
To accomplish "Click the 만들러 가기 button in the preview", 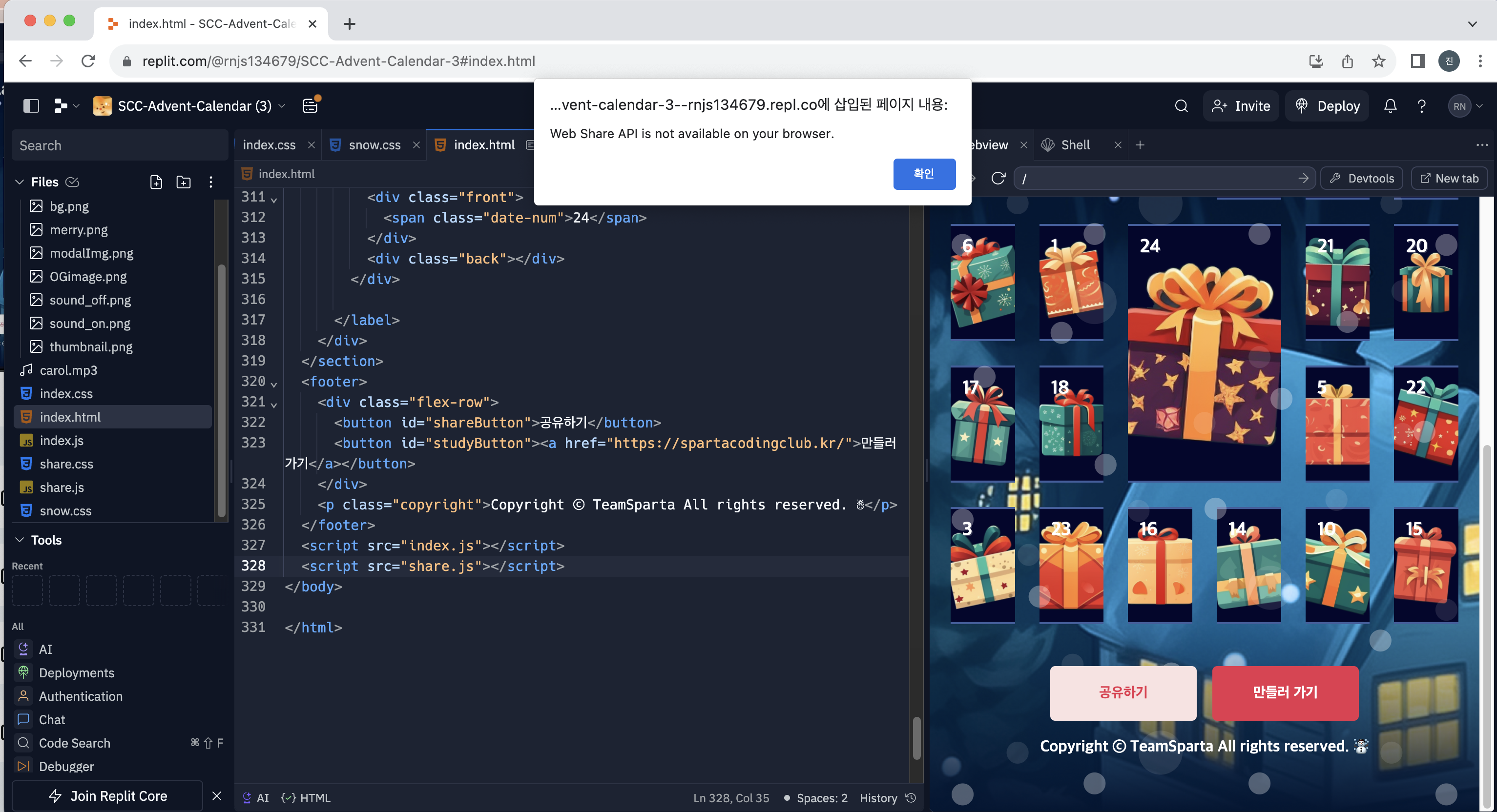I will (1285, 692).
